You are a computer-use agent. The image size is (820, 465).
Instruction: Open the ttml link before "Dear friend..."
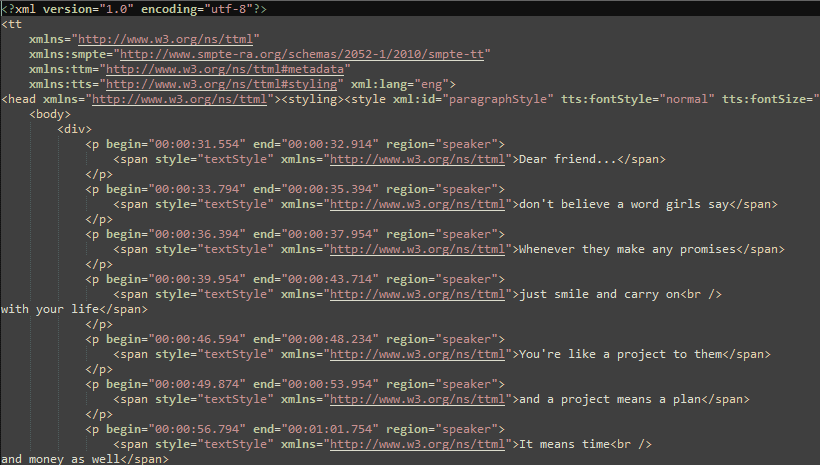click(x=417, y=159)
